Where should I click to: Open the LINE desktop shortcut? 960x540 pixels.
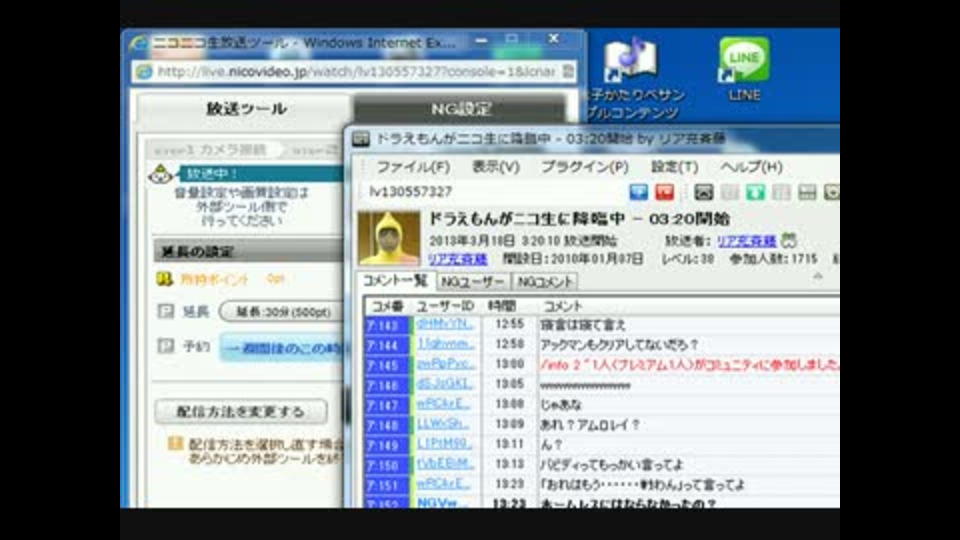(x=744, y=67)
